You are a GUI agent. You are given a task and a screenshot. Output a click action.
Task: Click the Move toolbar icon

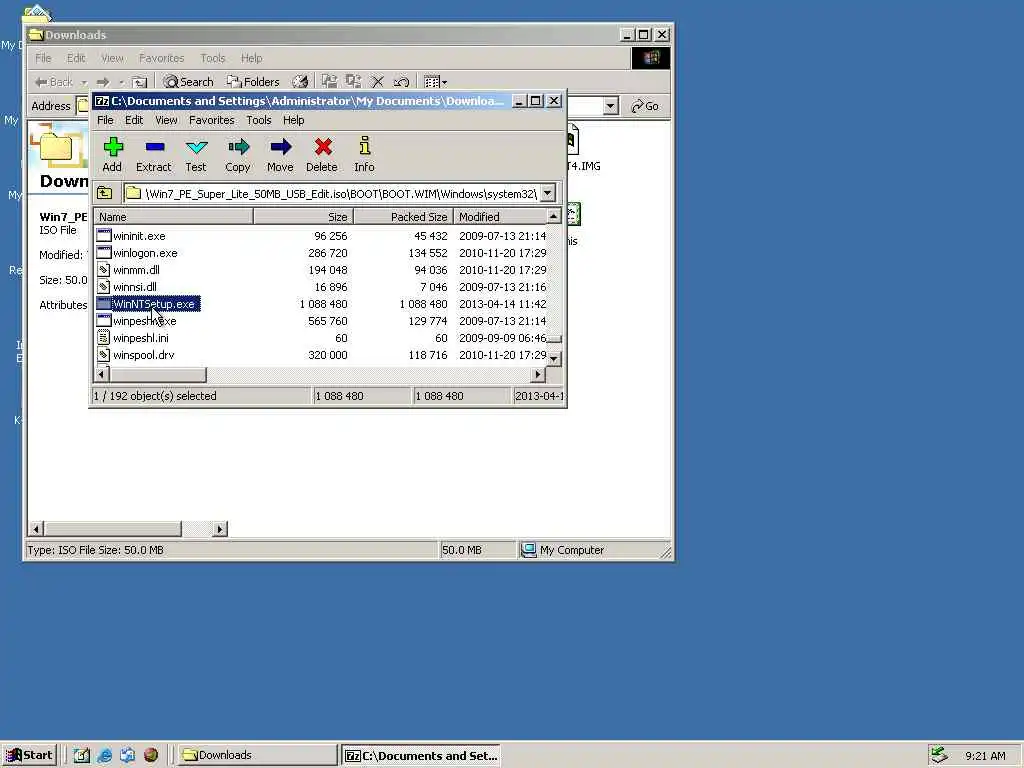pos(280,155)
